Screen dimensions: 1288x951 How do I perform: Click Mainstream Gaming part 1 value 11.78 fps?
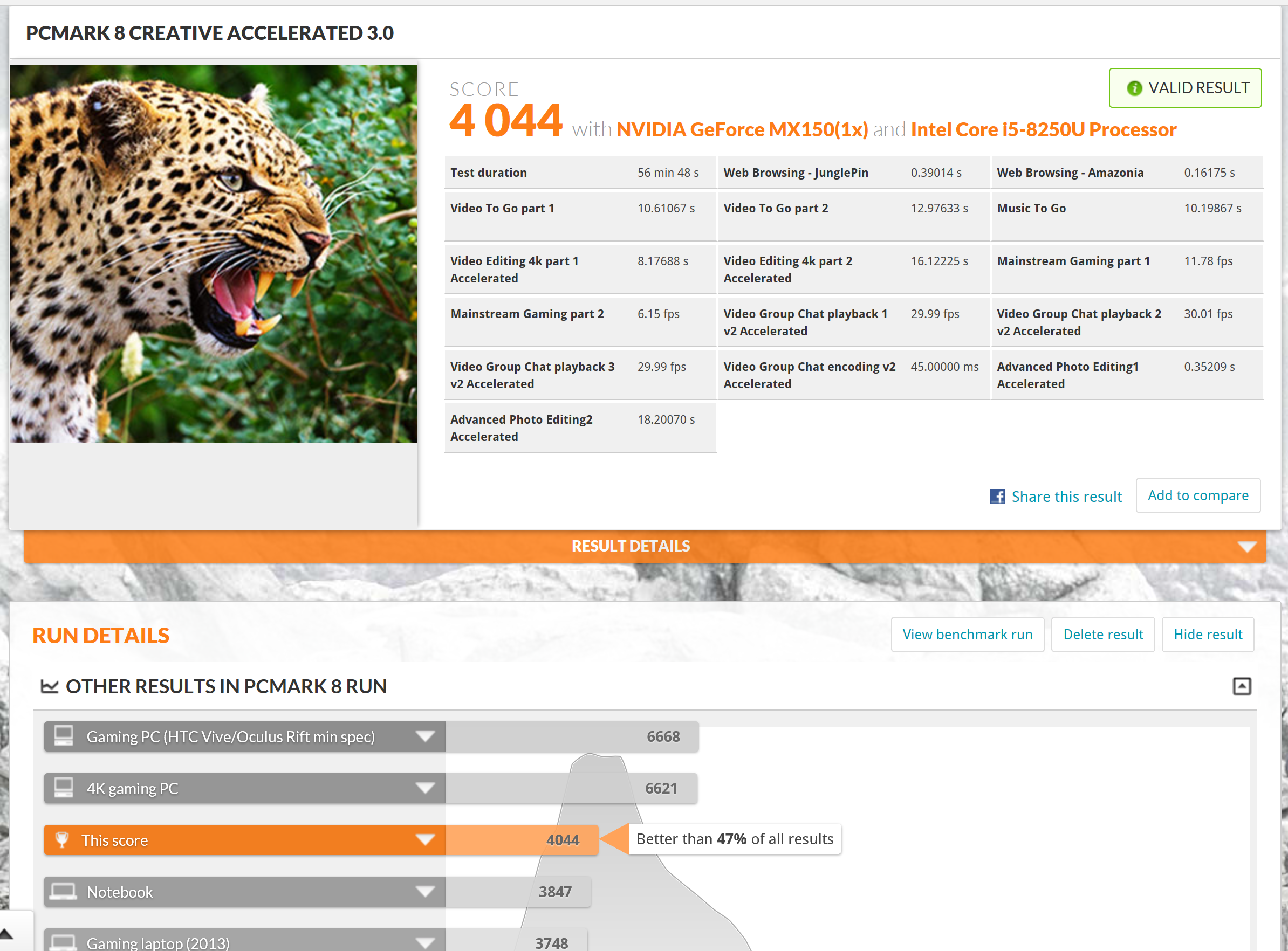pyautogui.click(x=1208, y=261)
